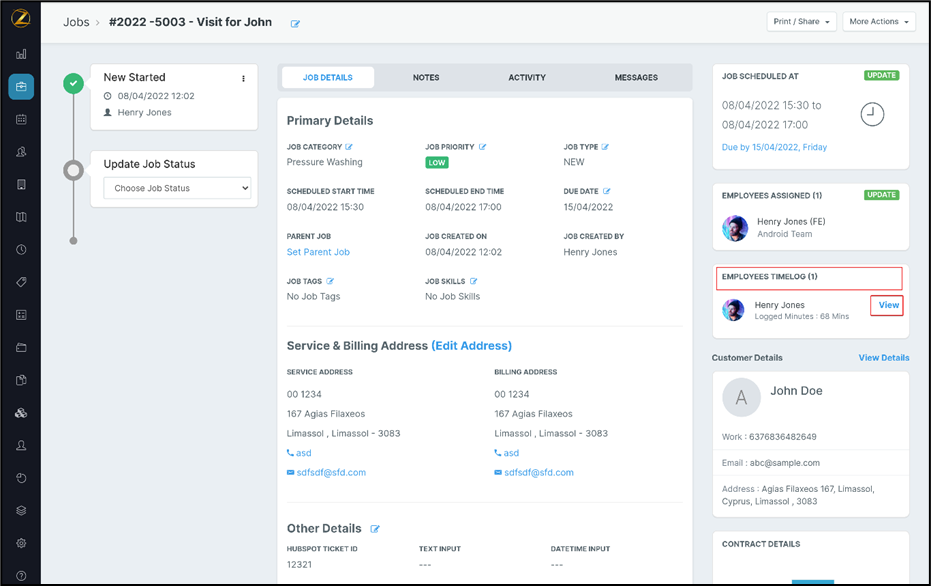This screenshot has width=931, height=586.
Task: Expand the Choose Job Status dropdown
Action: tap(177, 188)
